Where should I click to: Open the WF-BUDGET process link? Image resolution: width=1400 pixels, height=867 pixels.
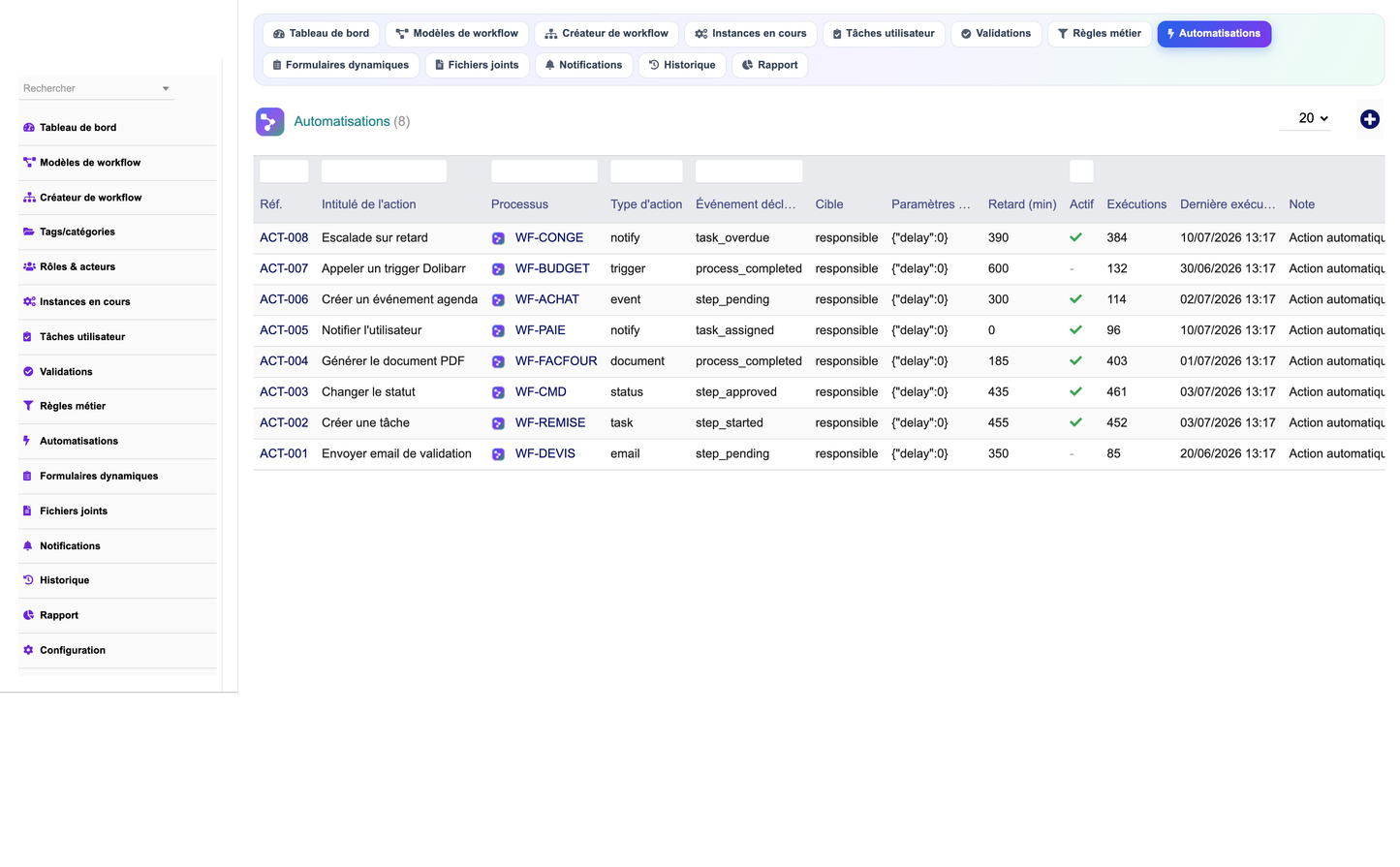tap(552, 268)
